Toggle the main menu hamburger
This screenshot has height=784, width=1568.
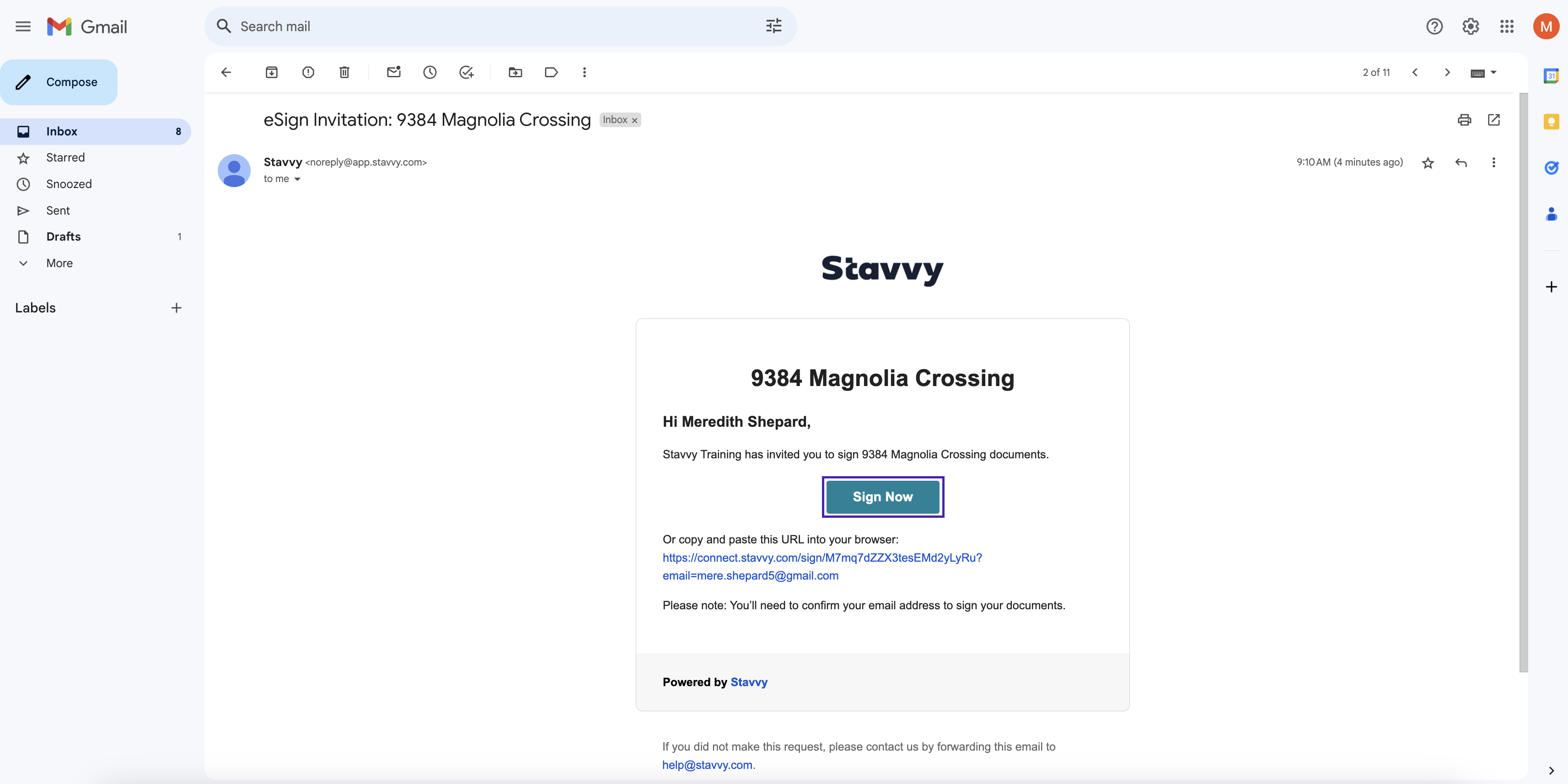[x=23, y=26]
